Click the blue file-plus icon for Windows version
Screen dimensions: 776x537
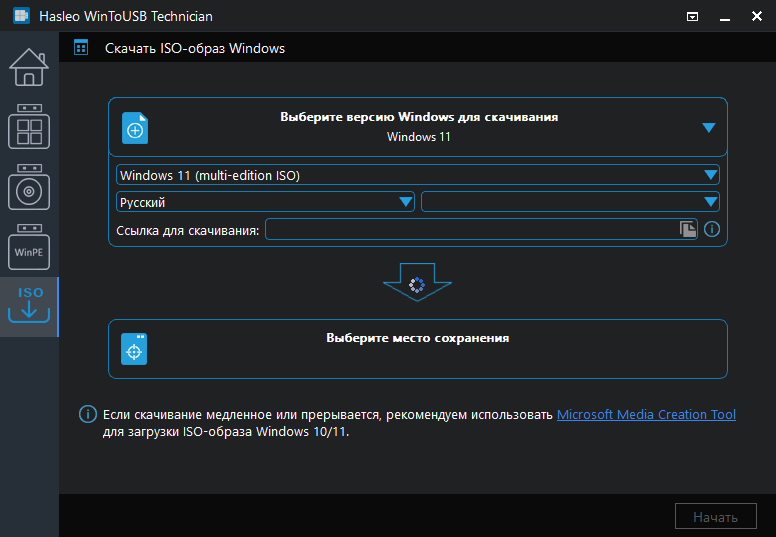click(x=135, y=128)
